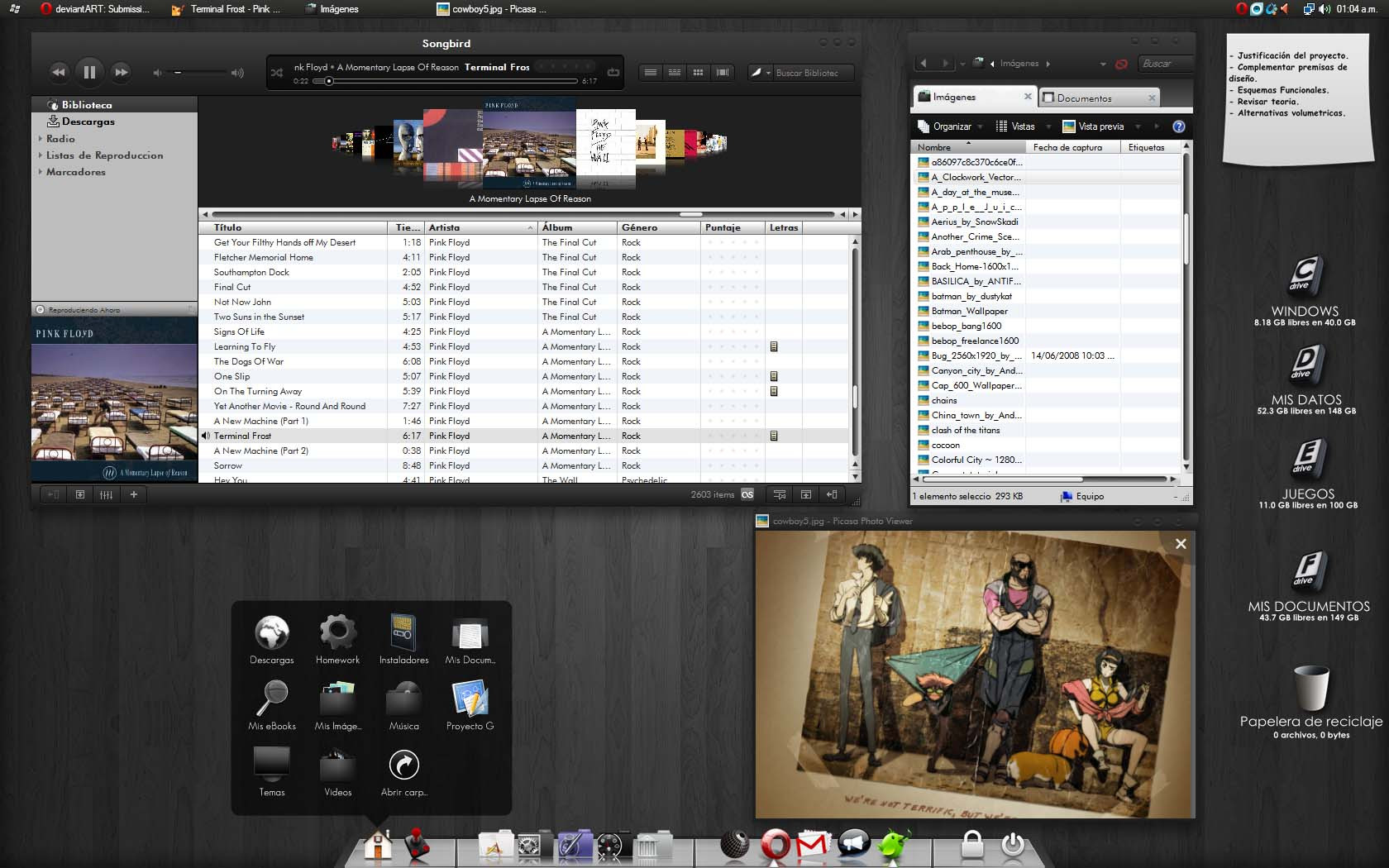Image resolution: width=1389 pixels, height=868 pixels.
Task: Click the Explorer Buscar search box
Action: coord(1165,64)
